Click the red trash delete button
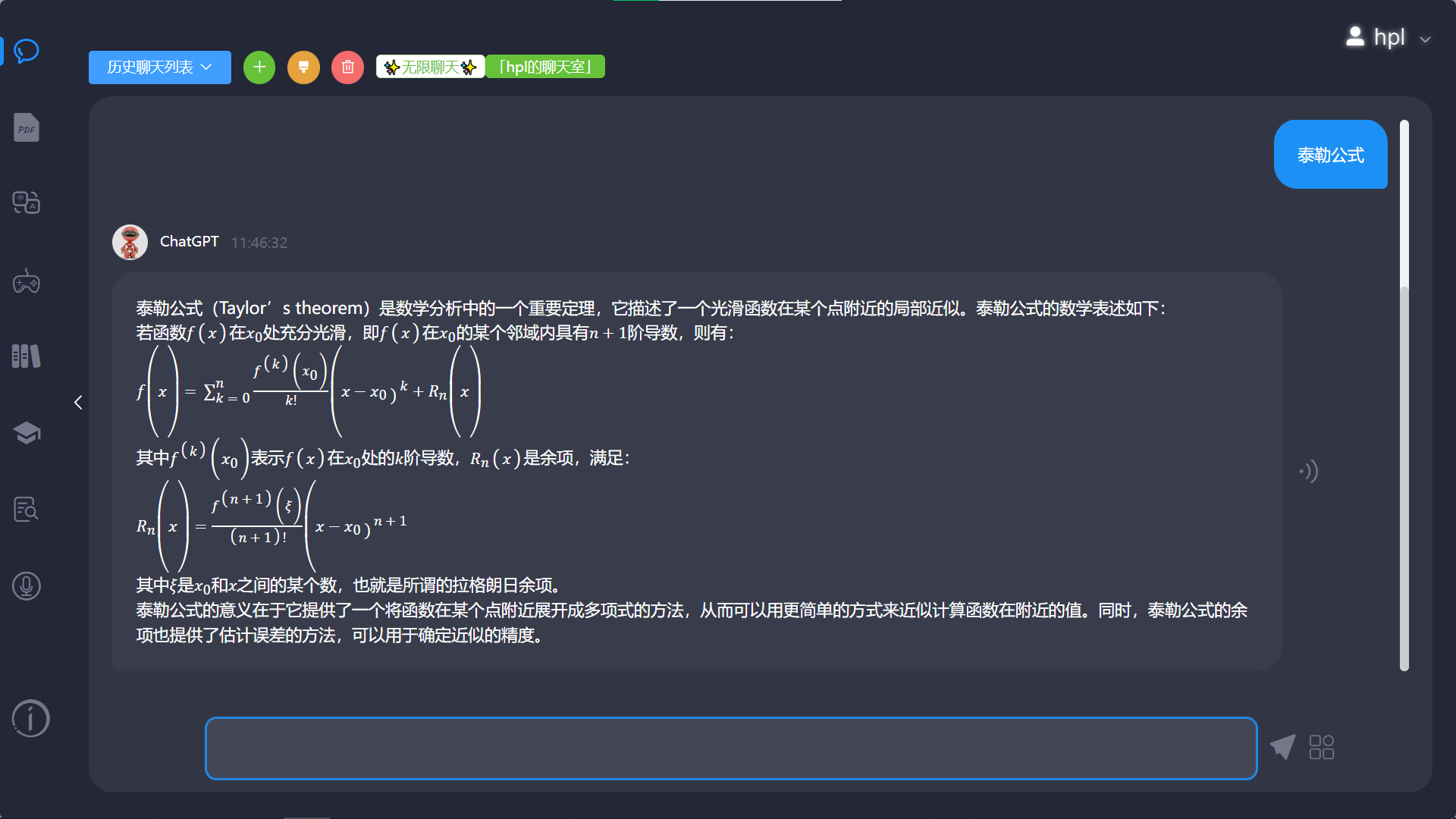 (347, 67)
